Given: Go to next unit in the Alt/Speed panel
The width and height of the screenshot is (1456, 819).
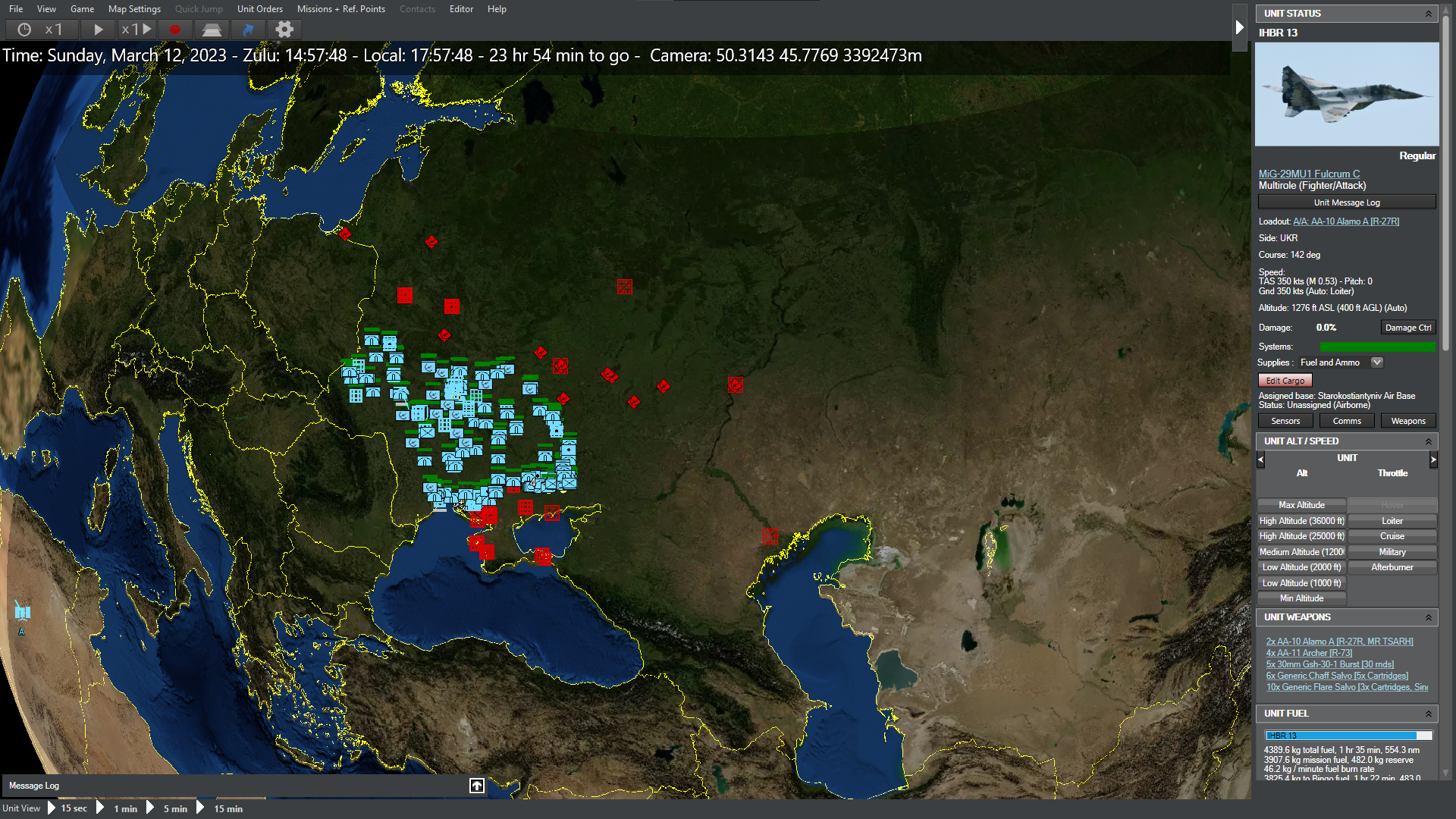Looking at the screenshot, I should (1433, 459).
